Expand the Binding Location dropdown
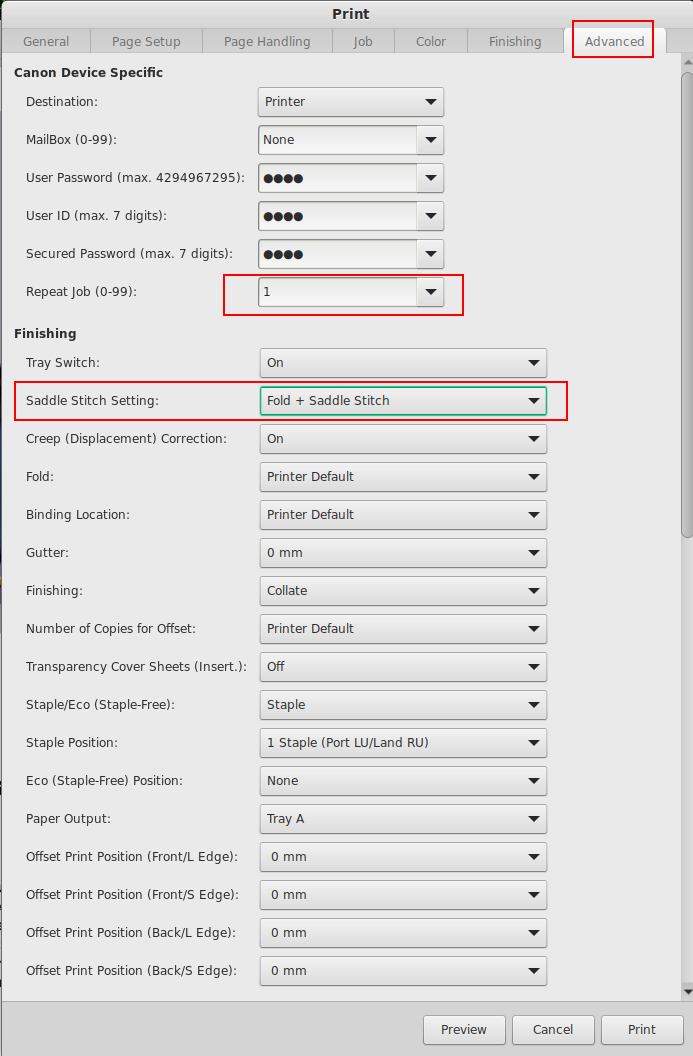This screenshot has height=1056, width=693. point(402,515)
